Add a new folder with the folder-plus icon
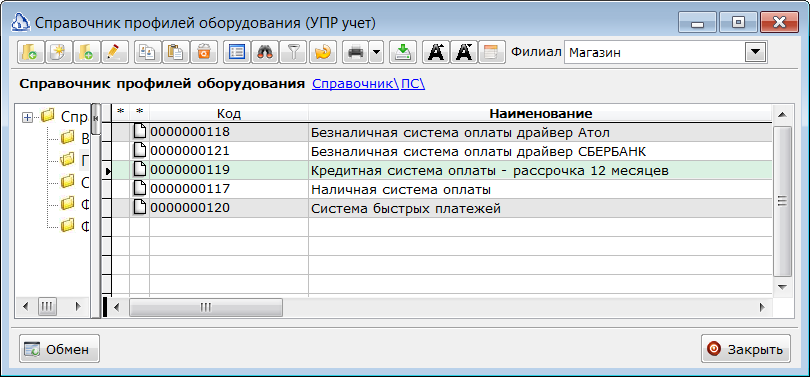This screenshot has width=810, height=377. (86, 52)
